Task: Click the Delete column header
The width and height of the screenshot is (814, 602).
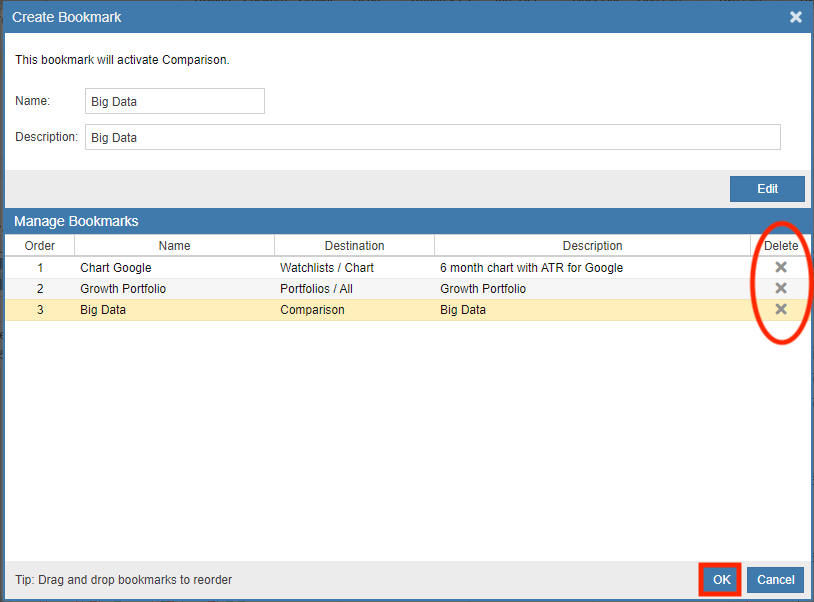Action: coord(781,245)
